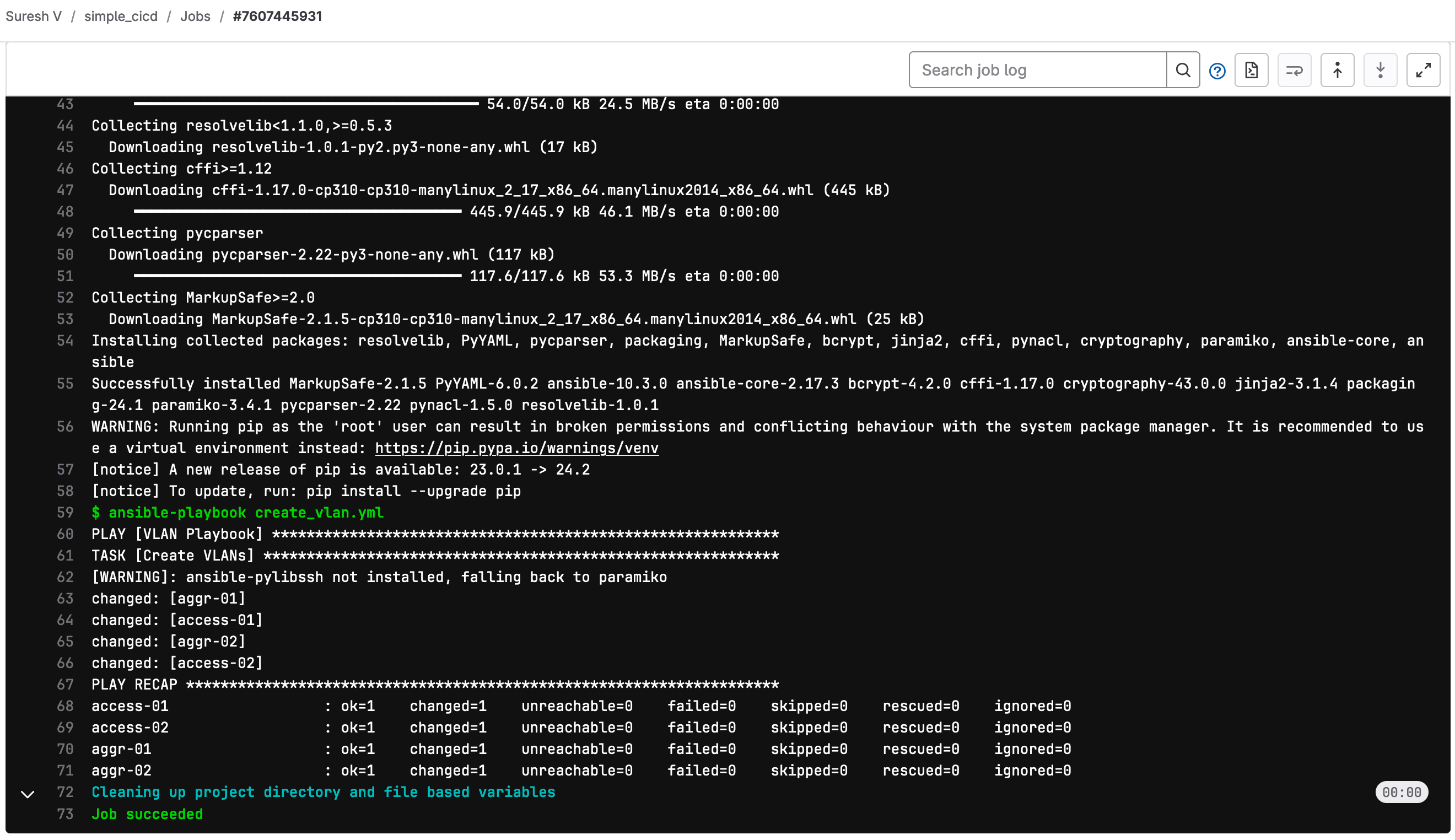Enter fullscreen log view
The image size is (1455, 840).
click(x=1422, y=71)
